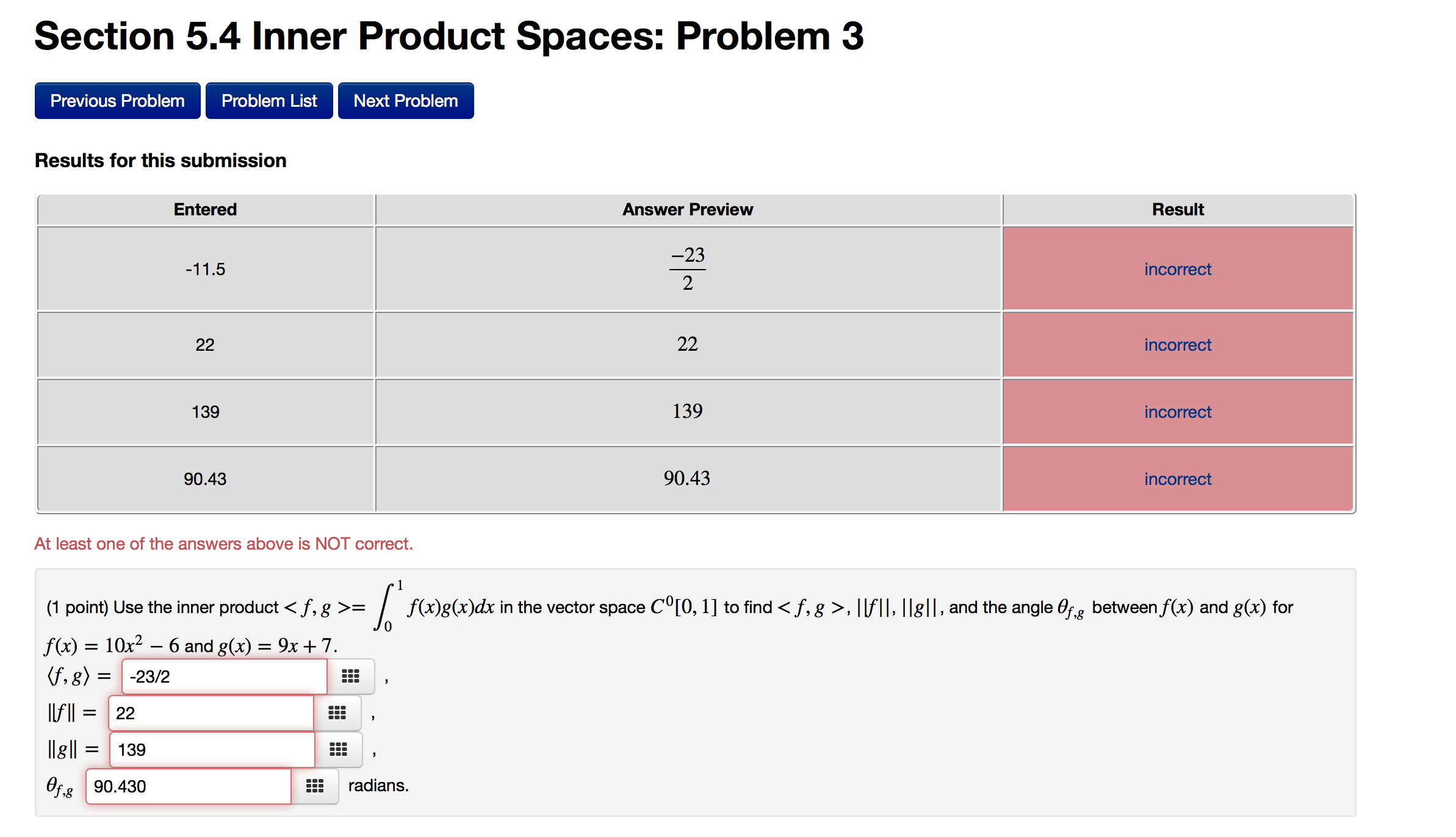Click the Section 5.4 problem title
The height and width of the screenshot is (837, 1456).
click(x=449, y=37)
